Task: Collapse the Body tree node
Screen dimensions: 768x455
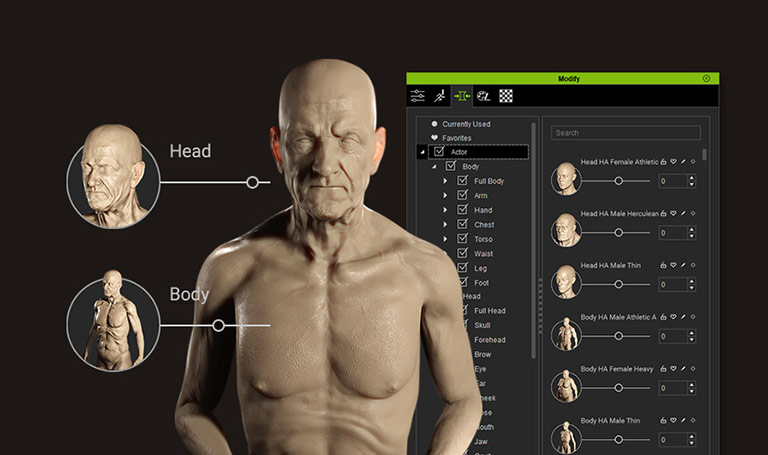Action: (x=434, y=167)
